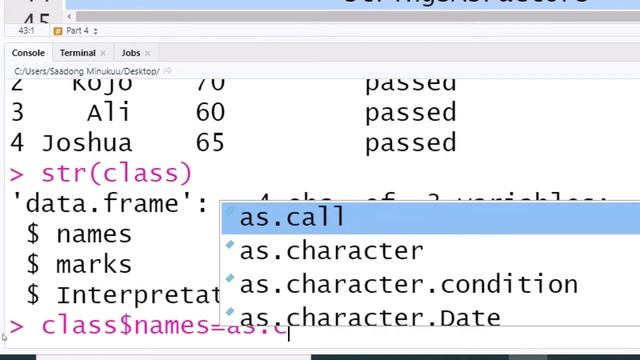This screenshot has width=640, height=360.
Task: Click the view working directory arrow icon
Action: 167,71
